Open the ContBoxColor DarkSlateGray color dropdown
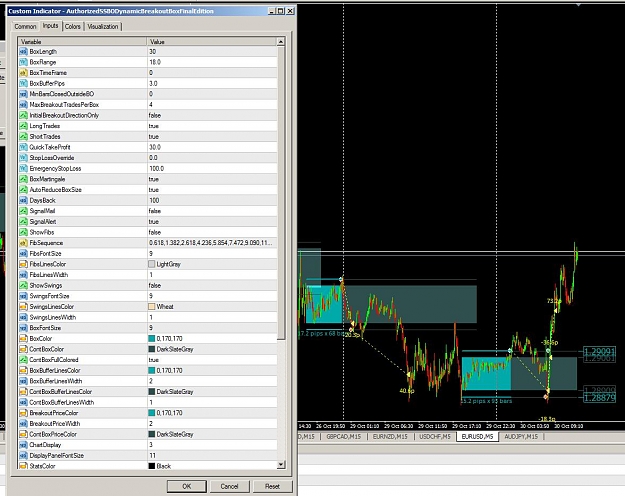Viewport: 625px width, 496px height. pos(212,349)
